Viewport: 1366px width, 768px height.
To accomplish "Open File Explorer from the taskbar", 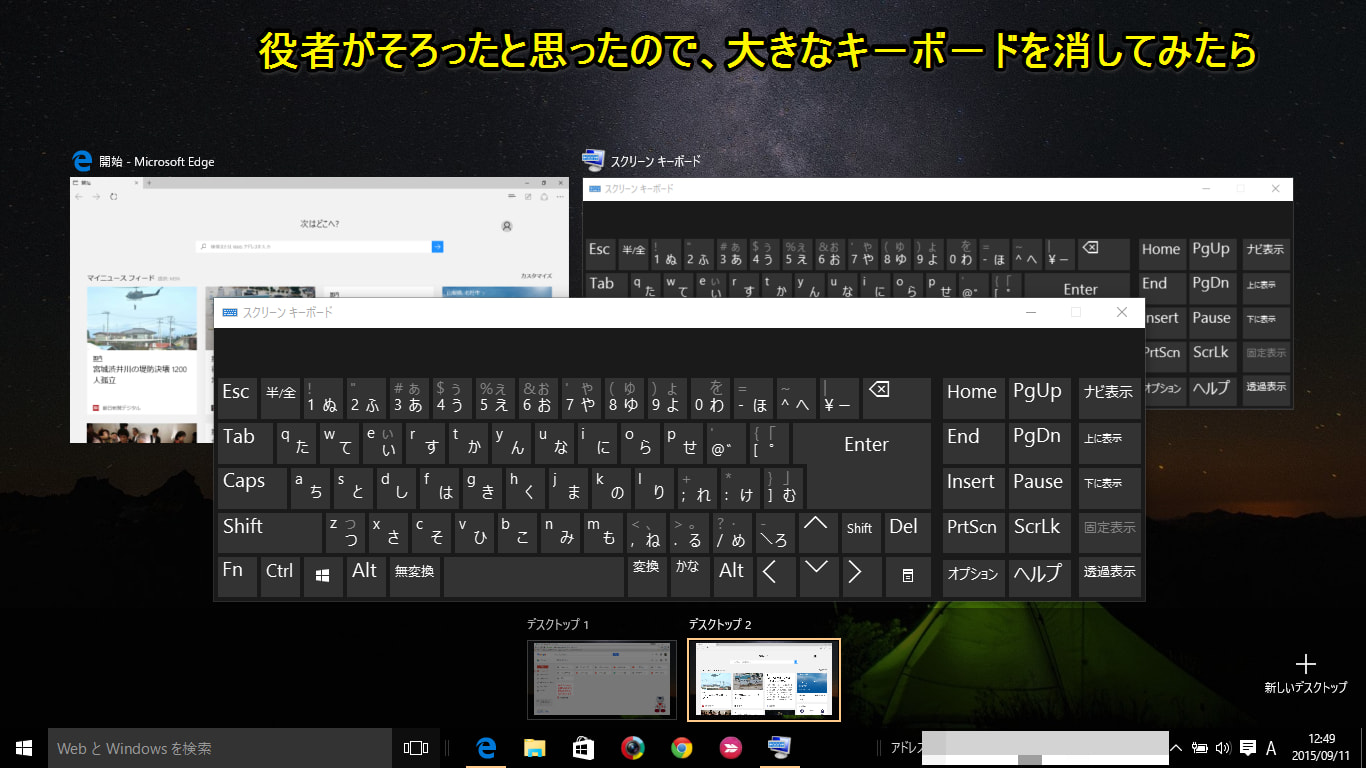I will coord(535,748).
